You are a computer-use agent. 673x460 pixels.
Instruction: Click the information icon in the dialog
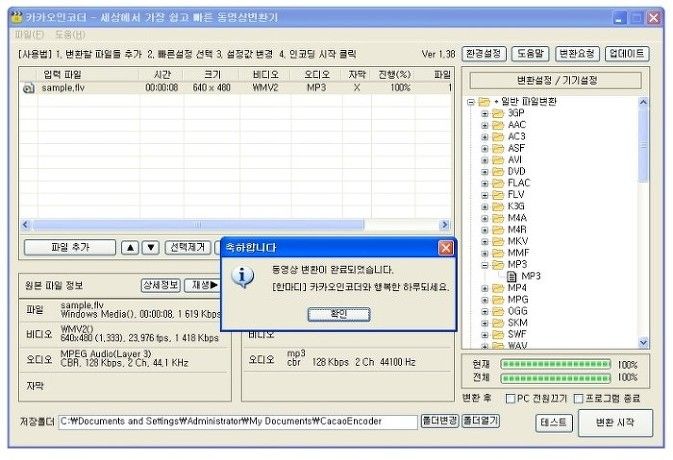[x=243, y=277]
